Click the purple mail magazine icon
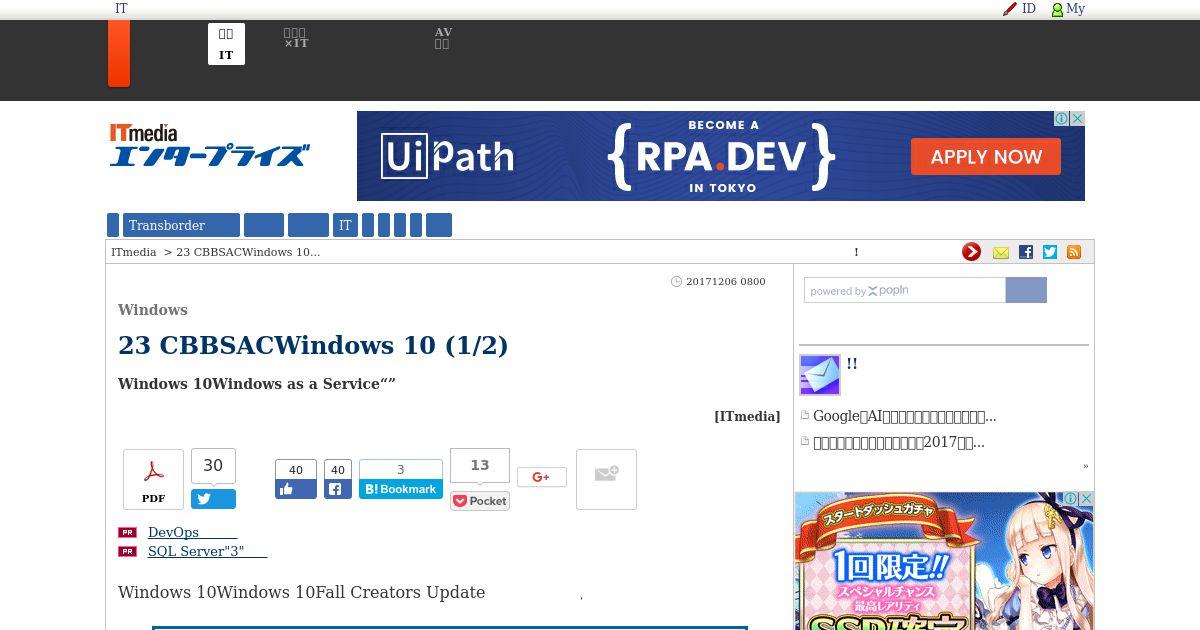Image resolution: width=1200 pixels, height=630 pixels. pos(820,375)
